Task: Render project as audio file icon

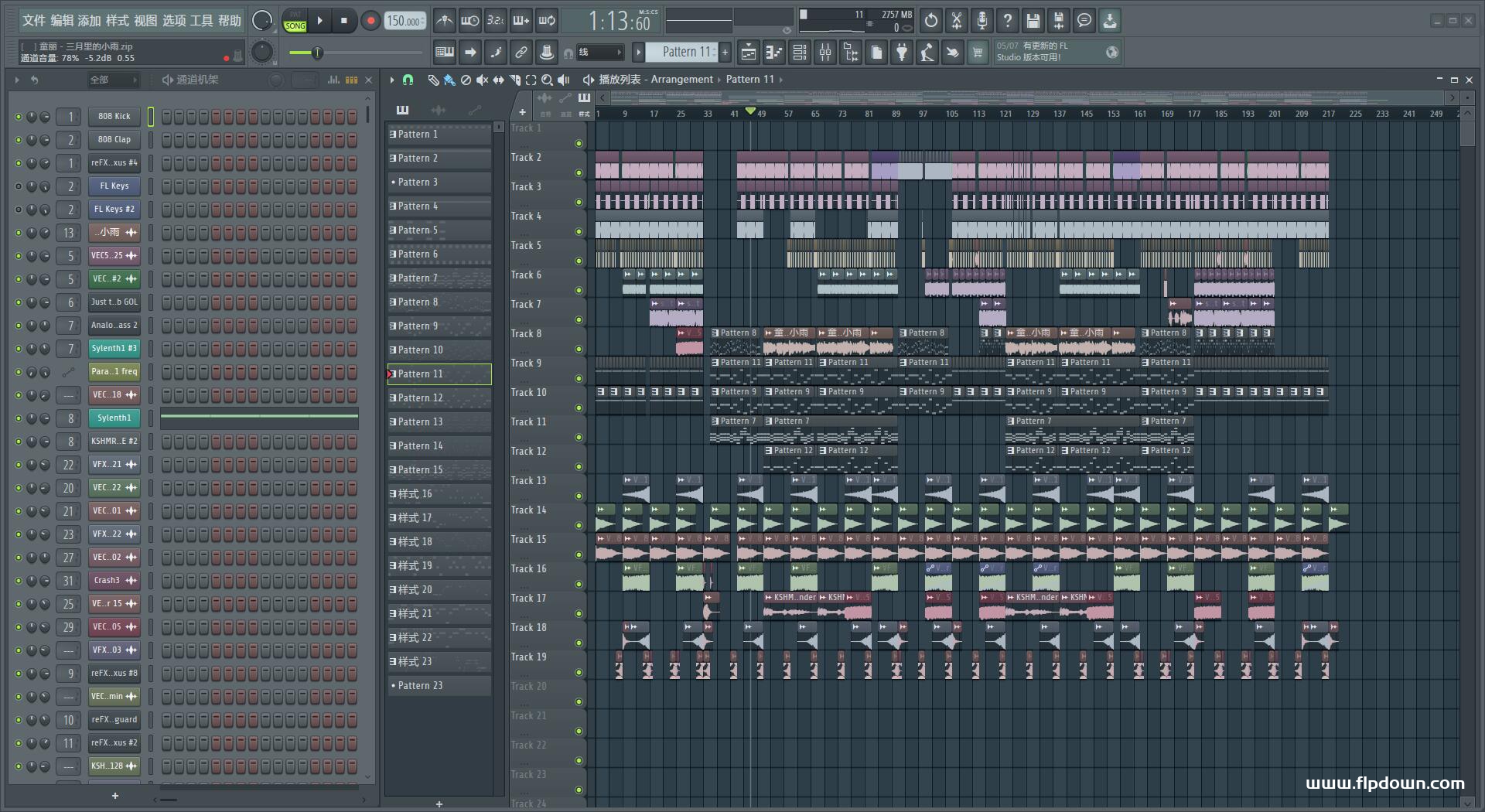Action: point(1059,21)
